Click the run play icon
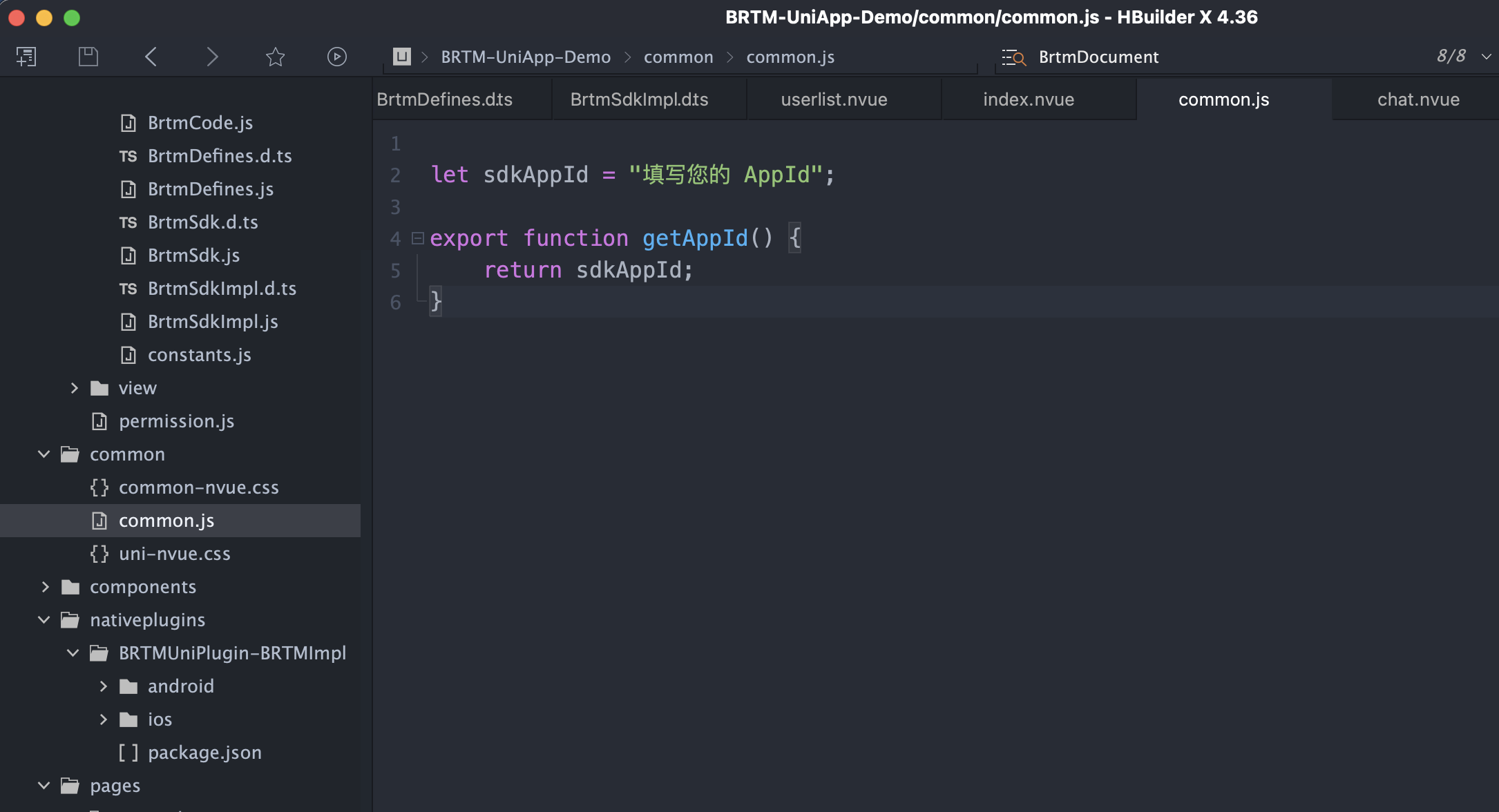 pyautogui.click(x=337, y=57)
